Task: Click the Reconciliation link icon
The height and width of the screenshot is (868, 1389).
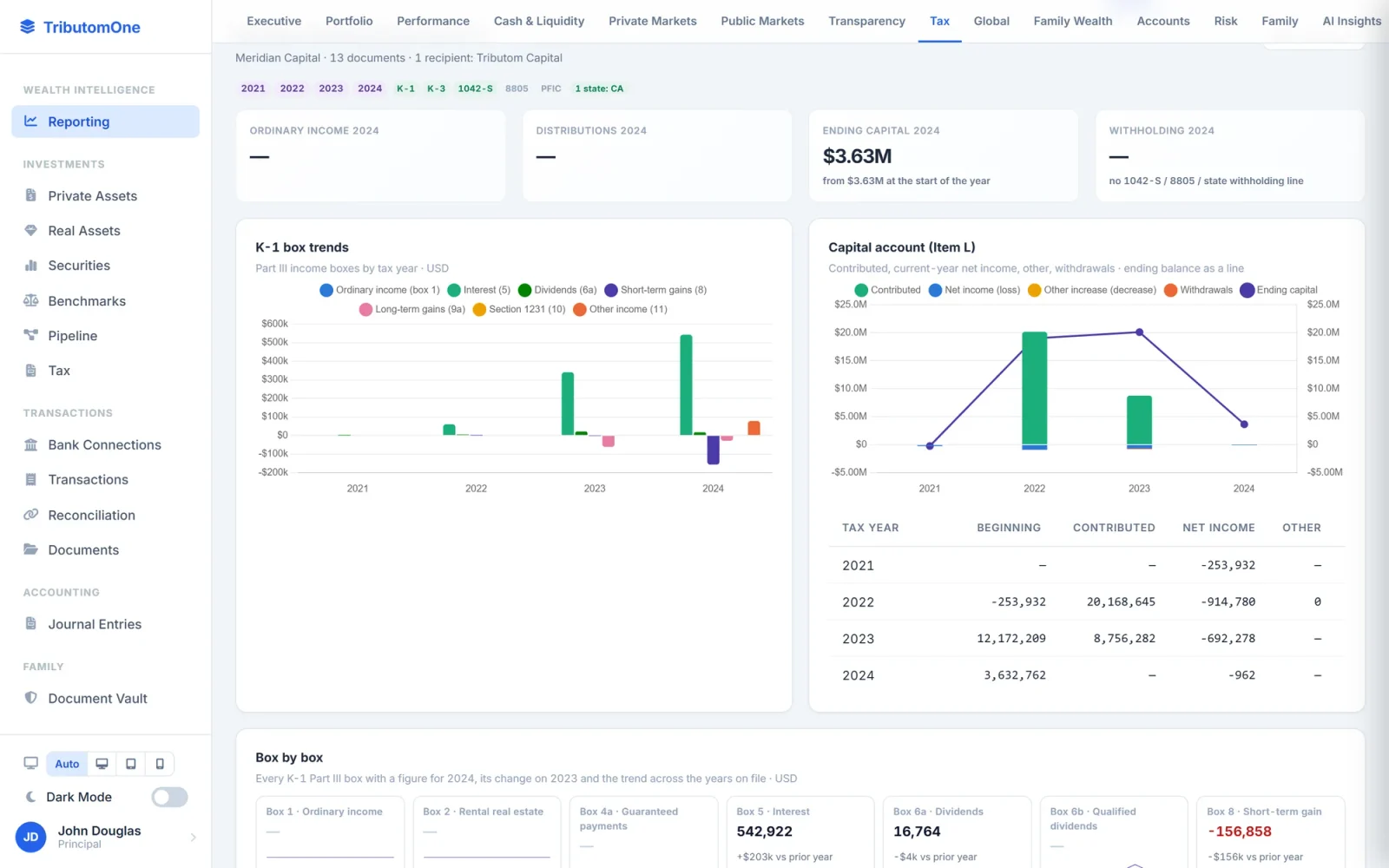Action: tap(31, 515)
